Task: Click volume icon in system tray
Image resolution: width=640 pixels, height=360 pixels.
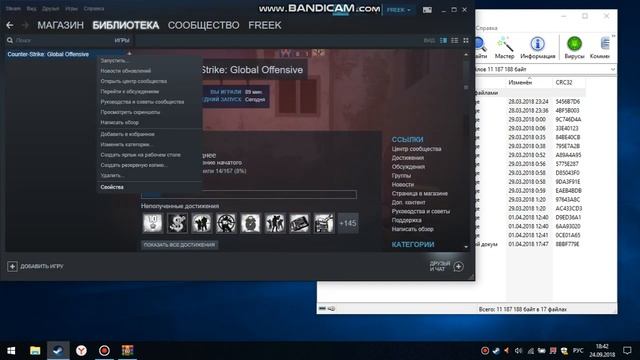Action: [x=518, y=351]
